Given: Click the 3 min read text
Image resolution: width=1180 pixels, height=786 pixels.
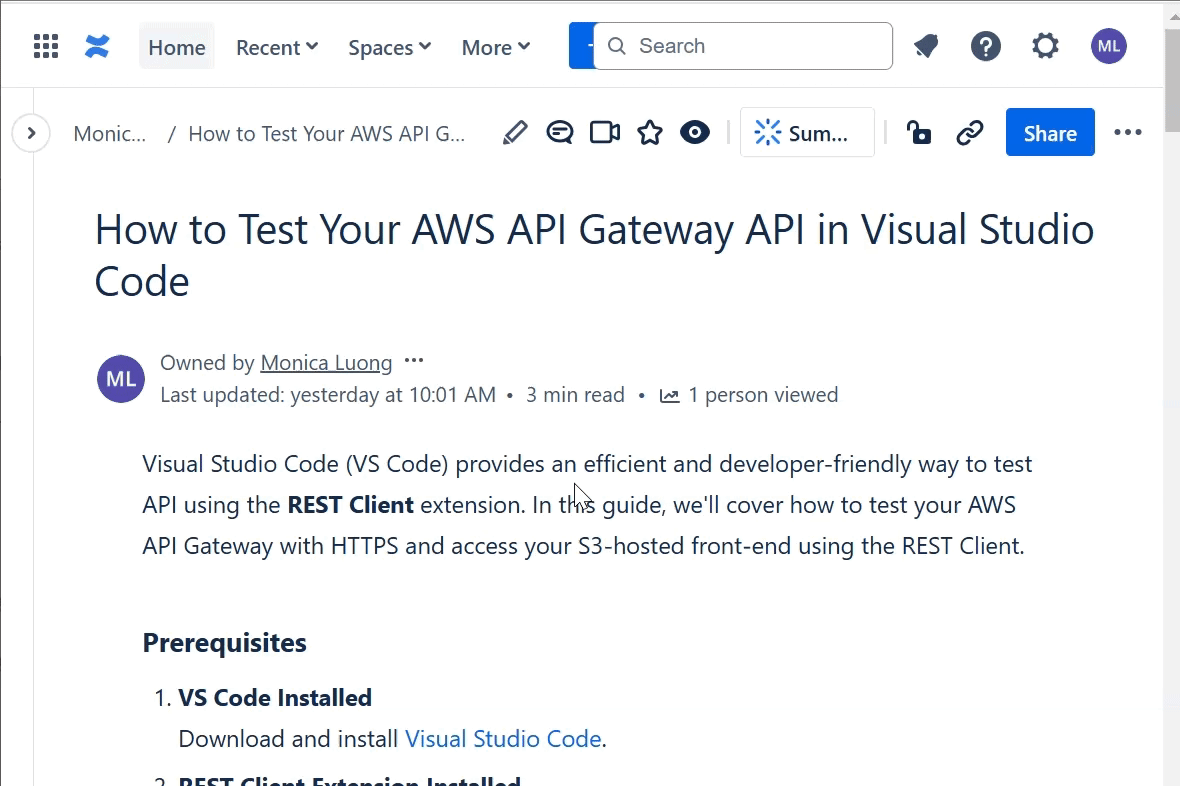Looking at the screenshot, I should tap(575, 395).
